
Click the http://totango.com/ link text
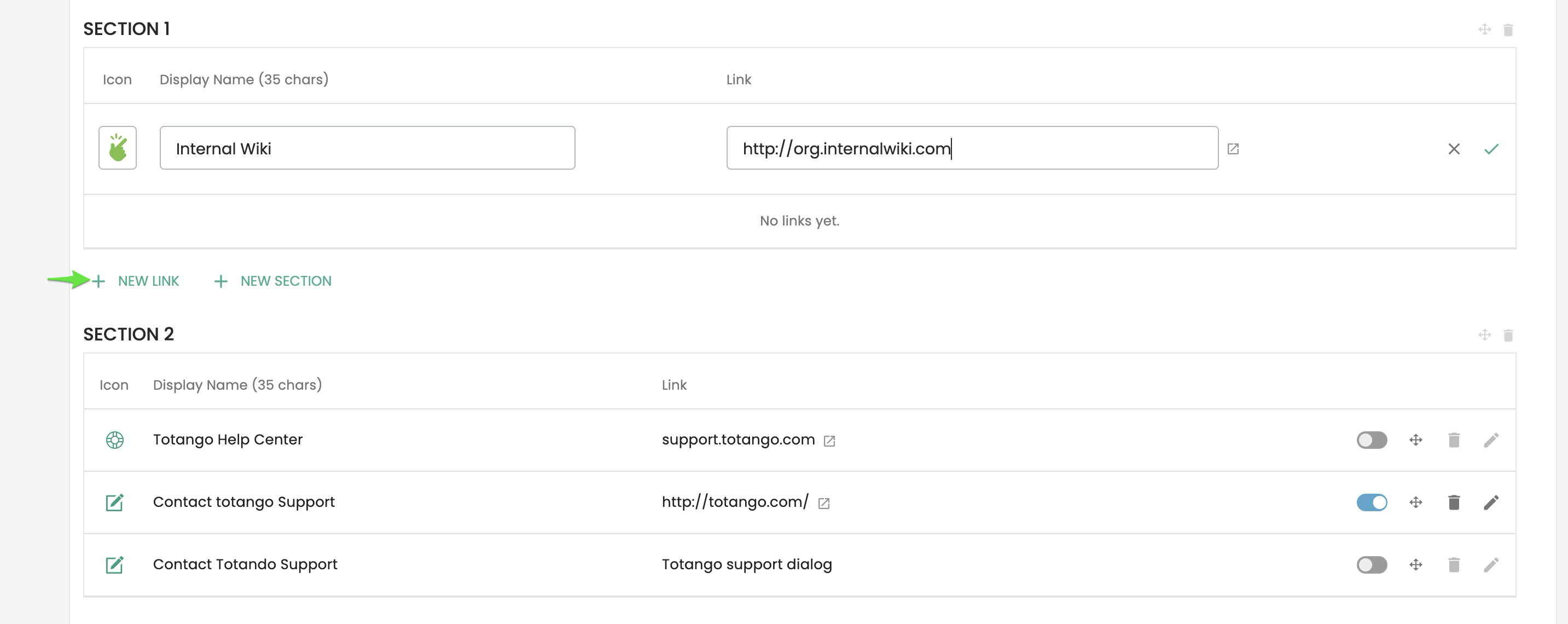pos(735,501)
